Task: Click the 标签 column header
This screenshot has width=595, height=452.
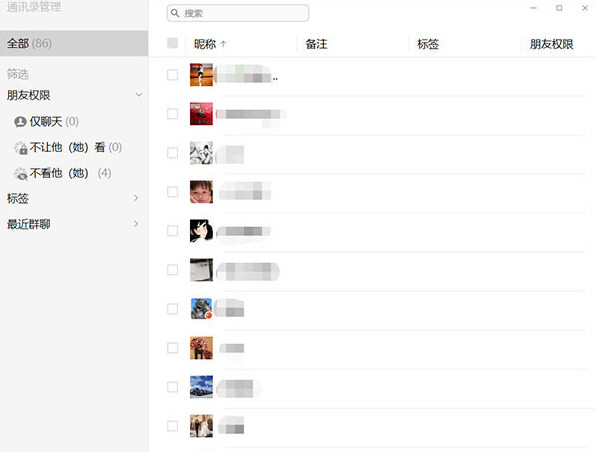Action: (428, 44)
